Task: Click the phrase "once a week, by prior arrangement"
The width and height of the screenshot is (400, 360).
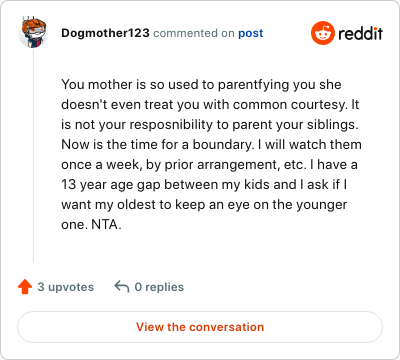Action: click(171, 165)
